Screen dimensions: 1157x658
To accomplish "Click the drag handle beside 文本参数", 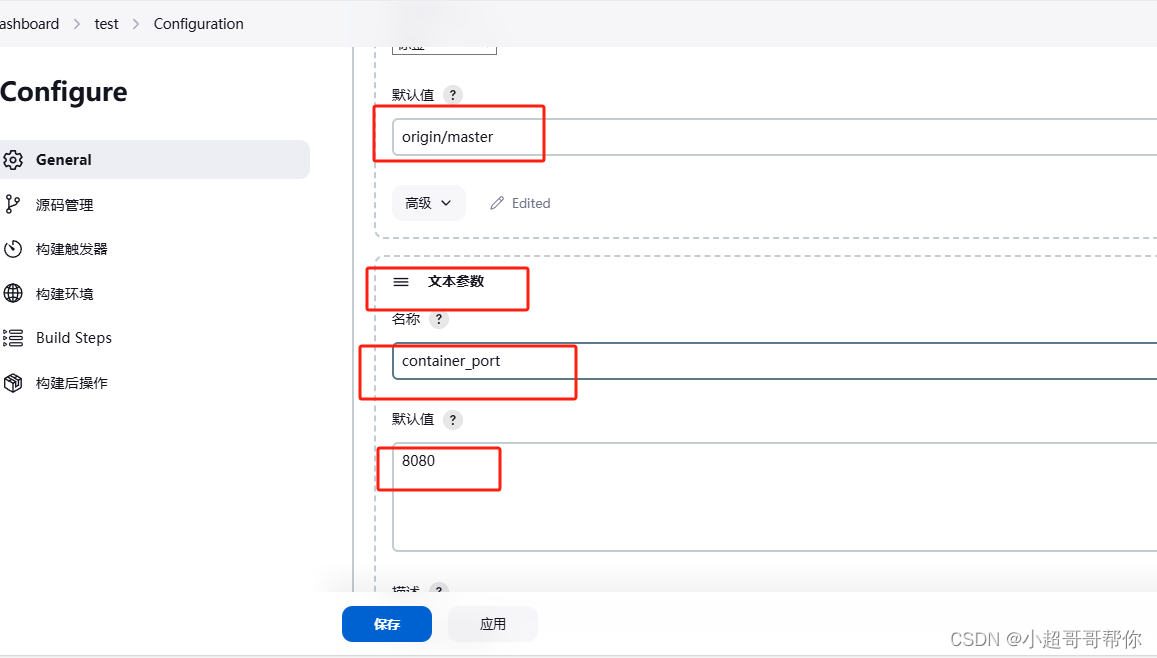I will (x=401, y=282).
